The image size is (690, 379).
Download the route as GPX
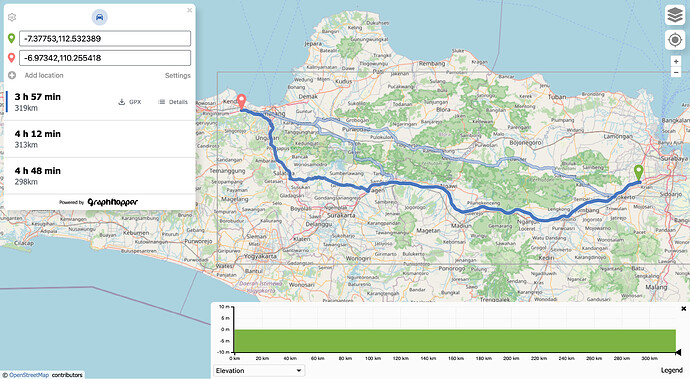[x=130, y=102]
